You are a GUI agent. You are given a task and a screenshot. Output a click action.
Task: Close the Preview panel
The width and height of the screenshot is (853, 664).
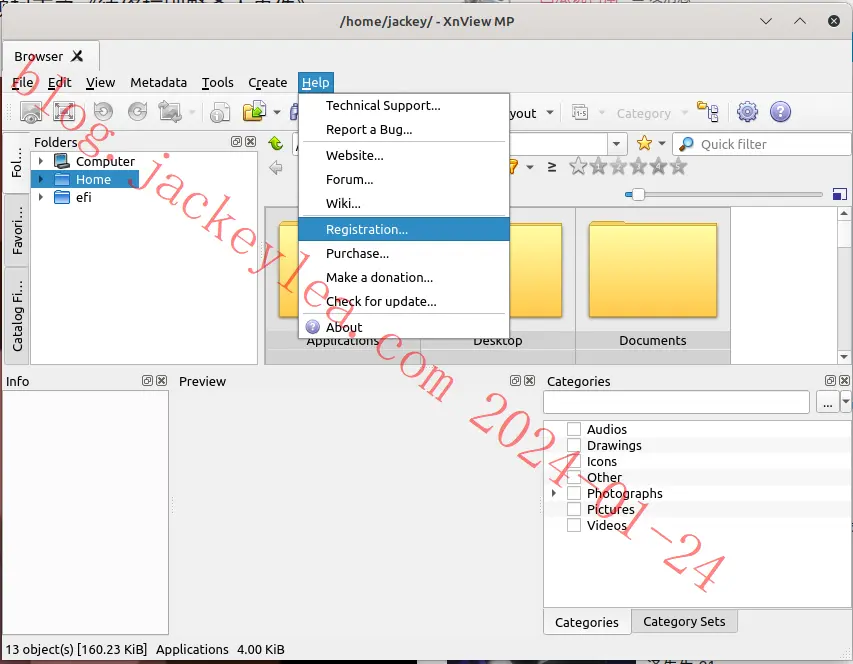[x=529, y=381]
